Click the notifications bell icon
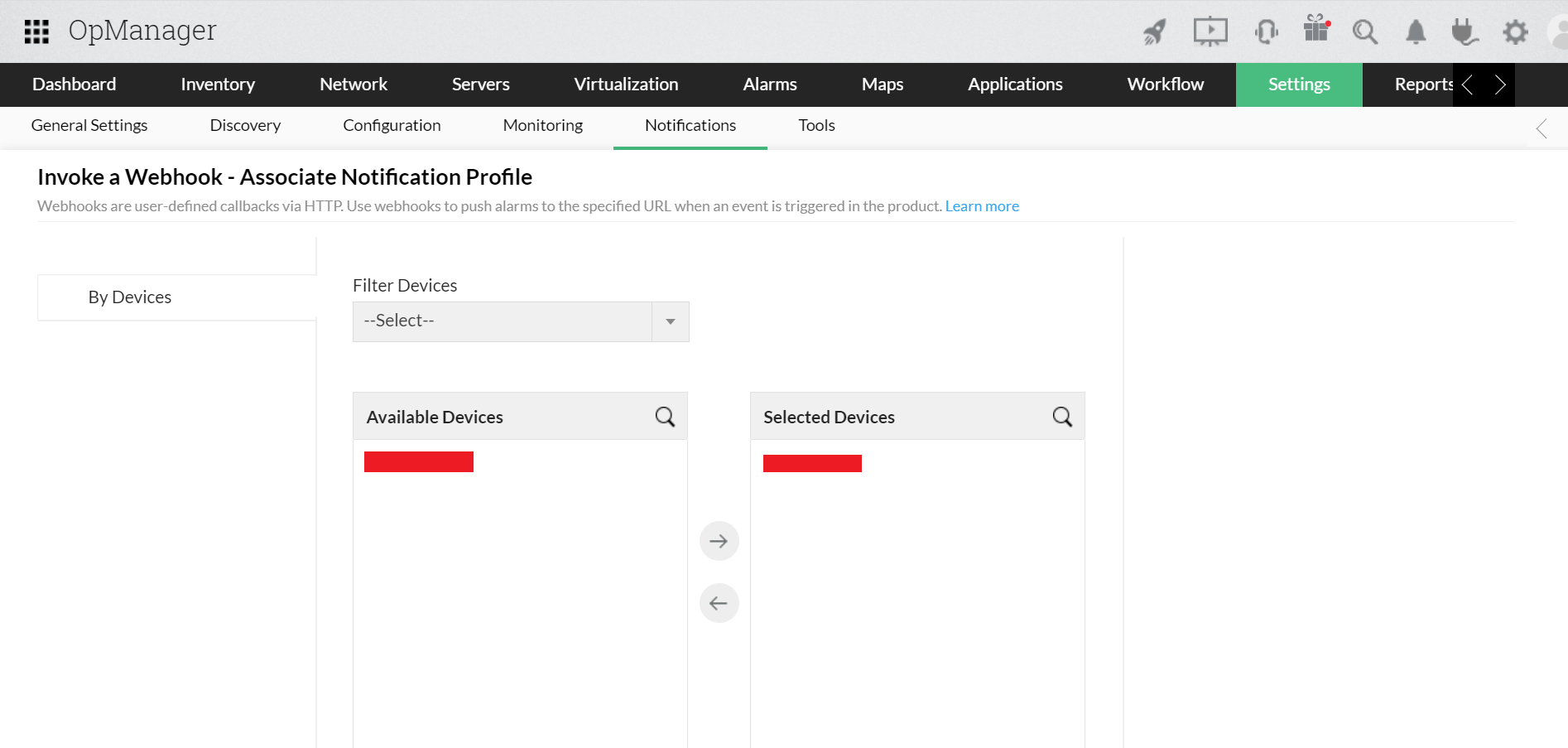The image size is (1568, 748). click(1415, 31)
